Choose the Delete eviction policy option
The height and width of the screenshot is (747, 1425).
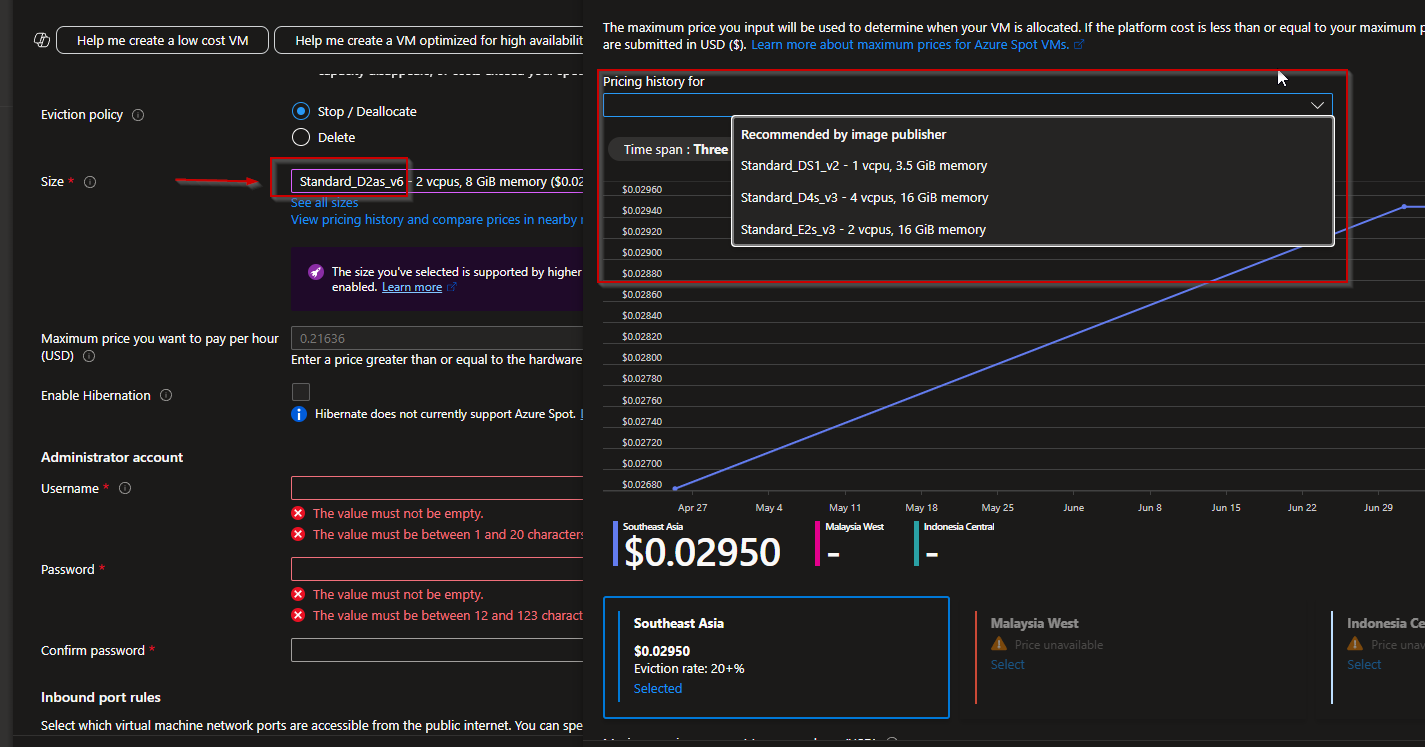[x=301, y=138]
